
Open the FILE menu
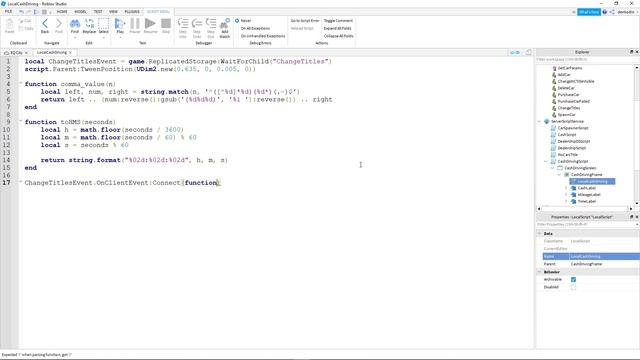click(8, 12)
